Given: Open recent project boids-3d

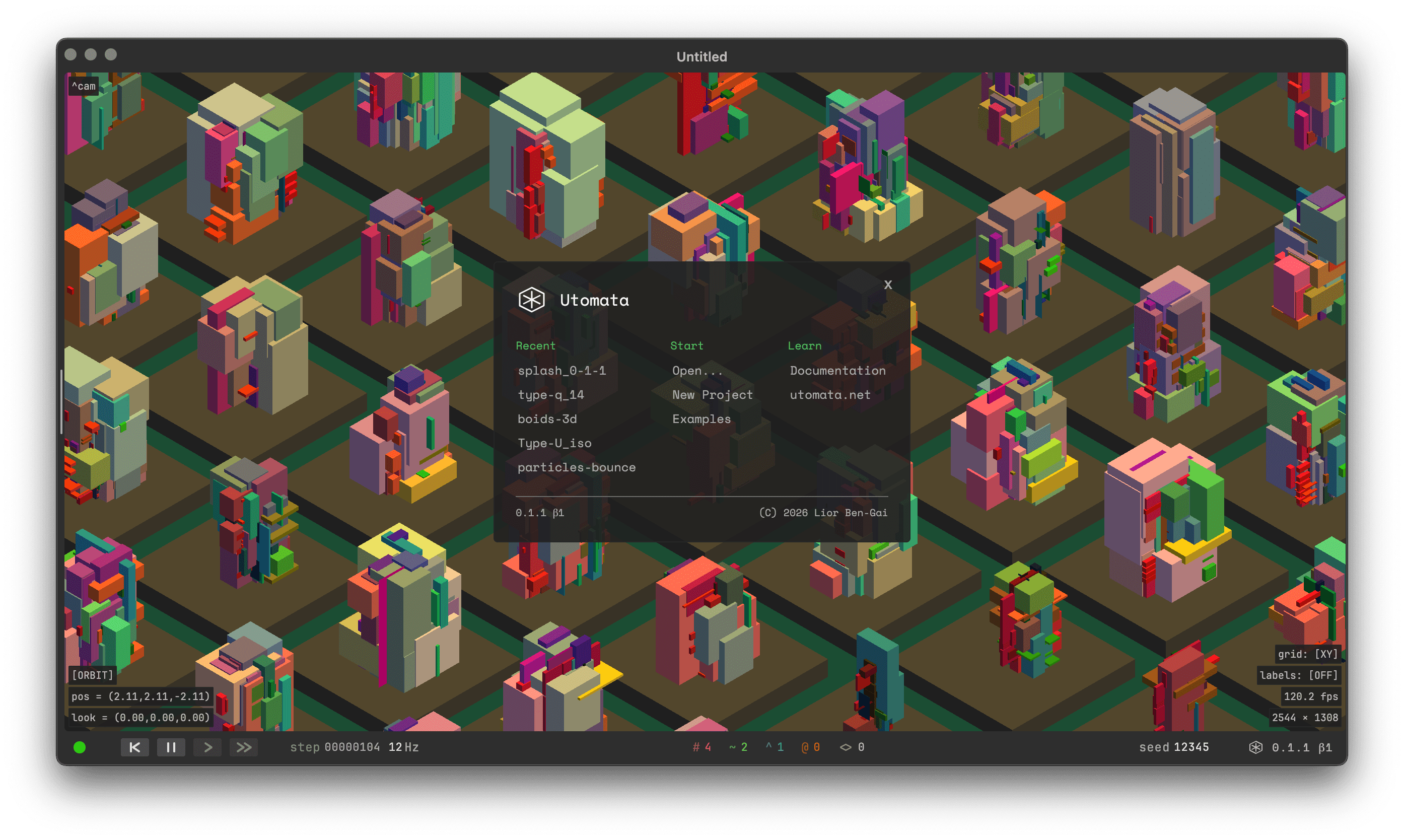Looking at the screenshot, I should click(x=547, y=419).
